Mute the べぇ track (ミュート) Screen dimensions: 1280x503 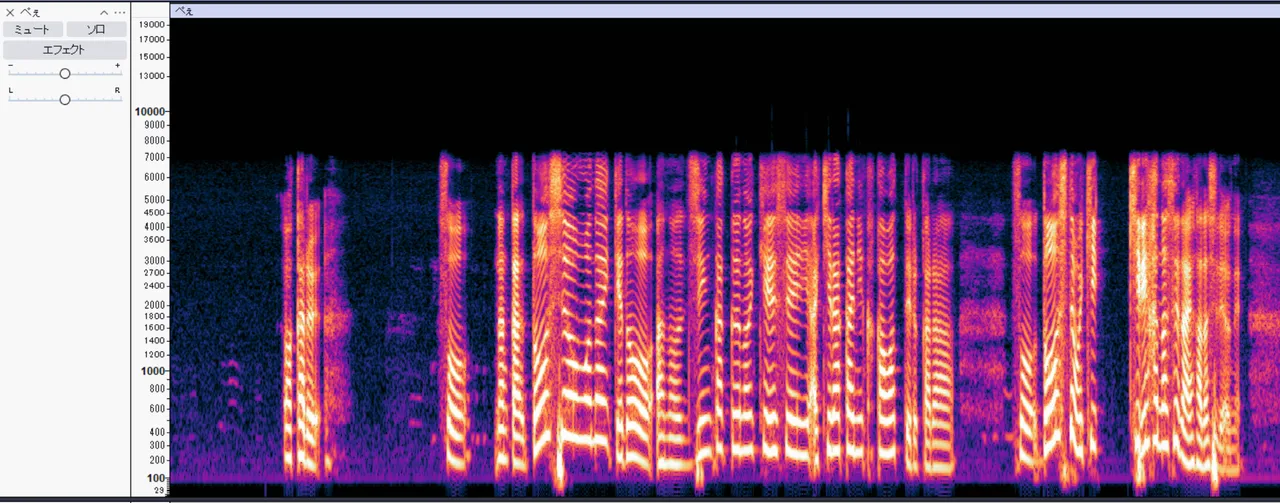33,30
